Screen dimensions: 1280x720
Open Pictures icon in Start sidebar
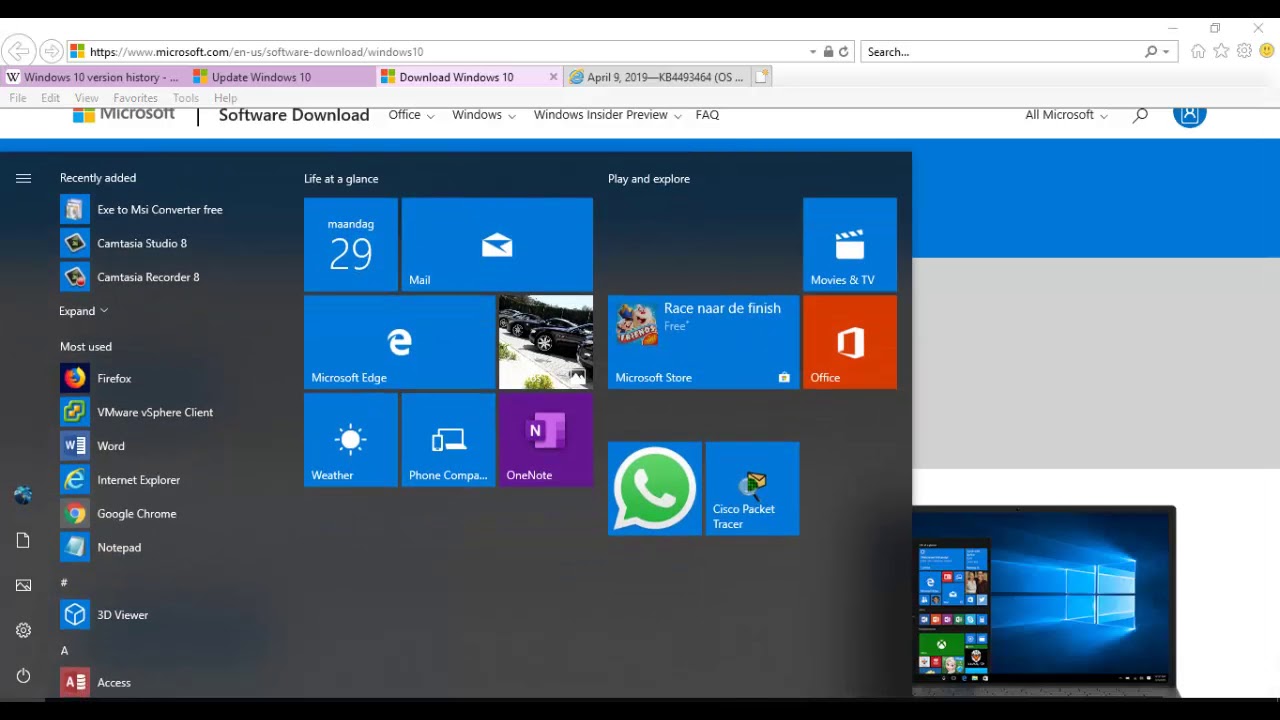click(23, 585)
